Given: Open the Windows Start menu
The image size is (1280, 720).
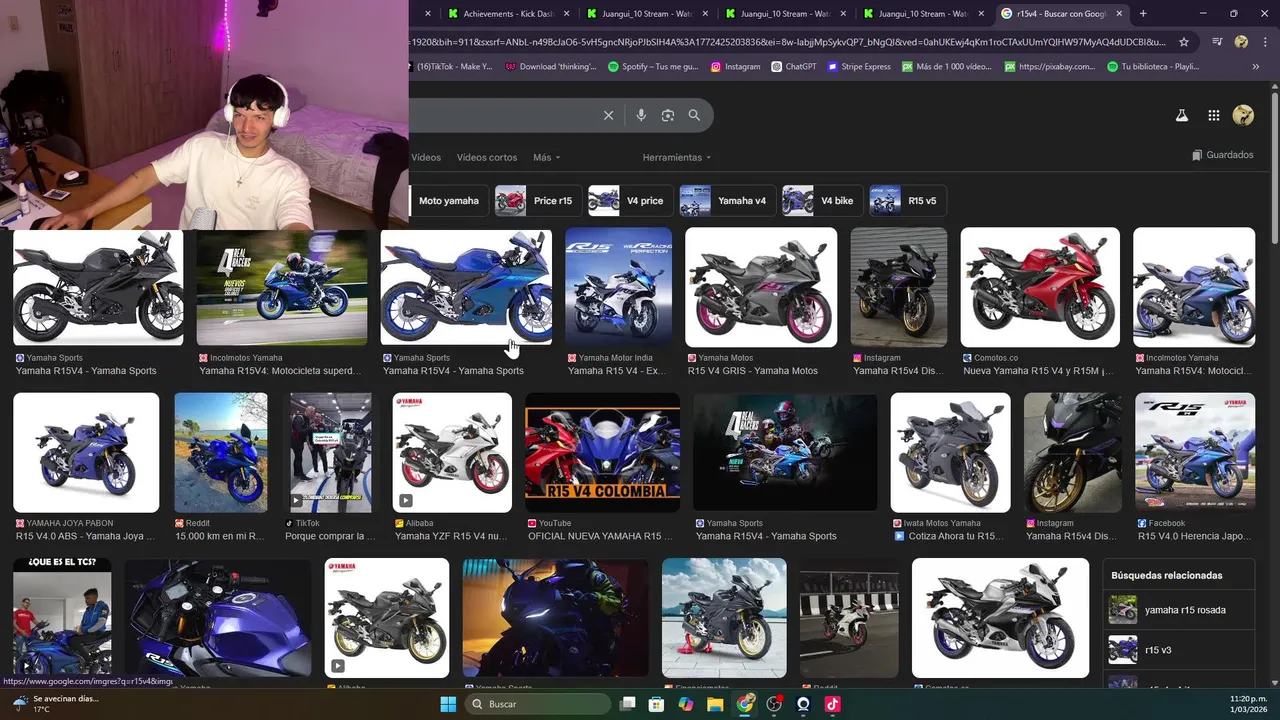Looking at the screenshot, I should click(x=448, y=704).
